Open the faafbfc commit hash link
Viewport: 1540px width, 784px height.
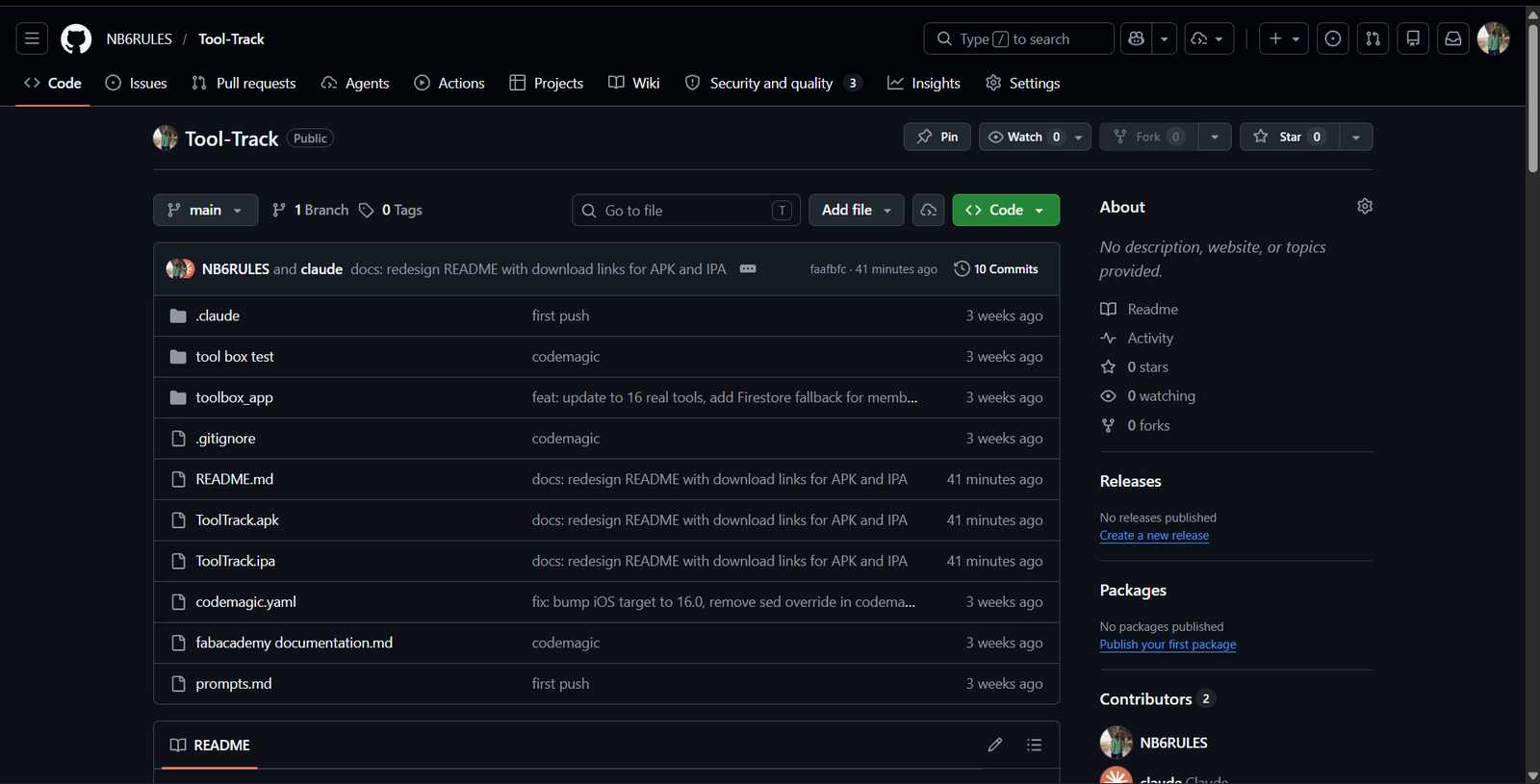tap(828, 269)
